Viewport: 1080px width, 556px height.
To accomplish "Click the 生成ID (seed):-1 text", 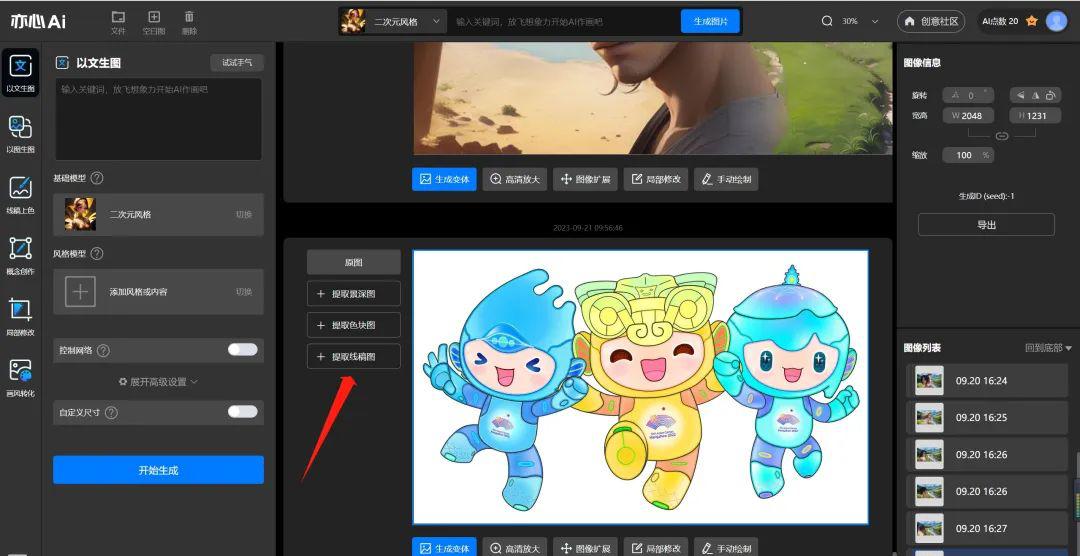I will pyautogui.click(x=986, y=196).
